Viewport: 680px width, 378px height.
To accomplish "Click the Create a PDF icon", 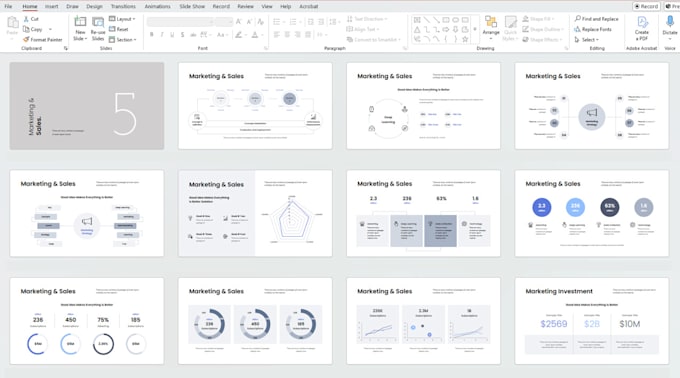I will [x=642, y=22].
